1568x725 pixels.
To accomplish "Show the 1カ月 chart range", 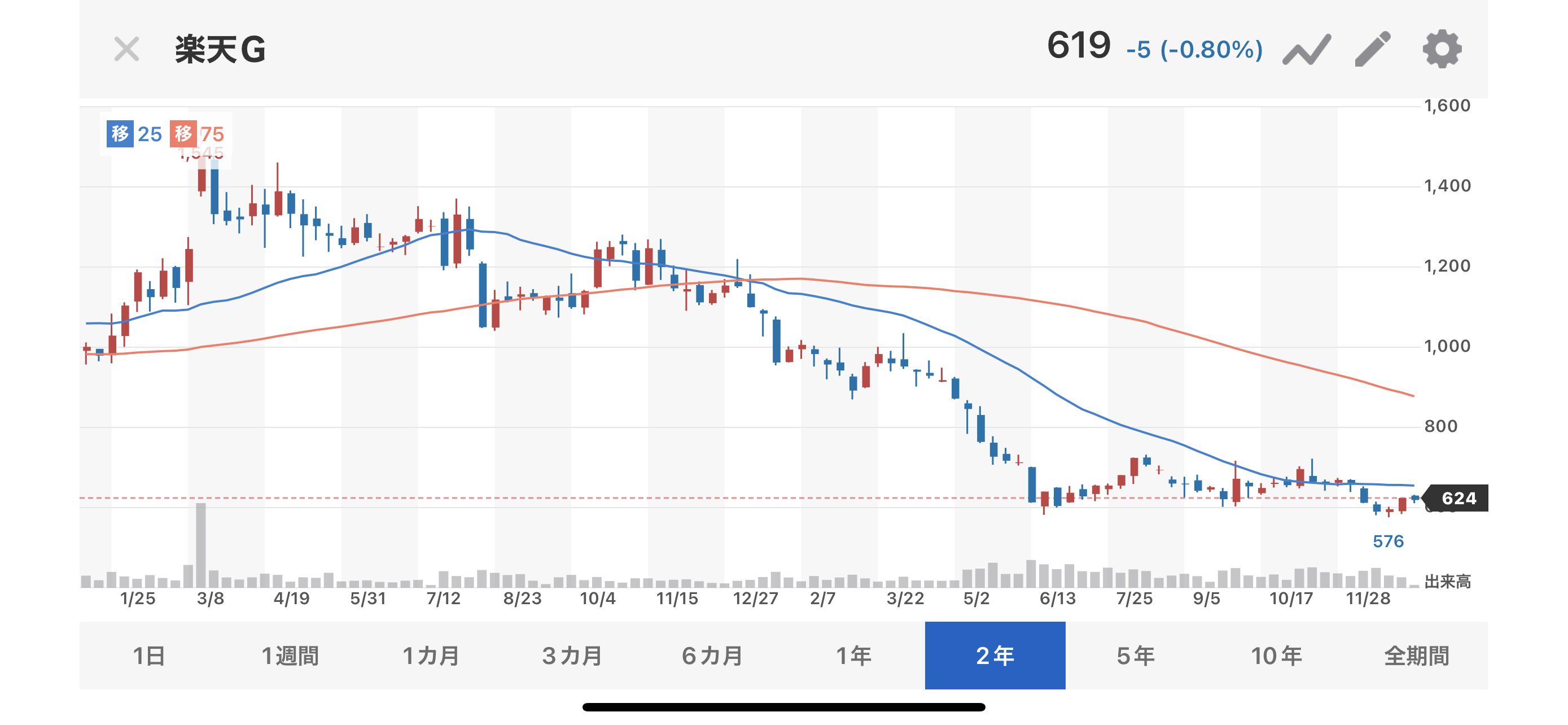I will (431, 656).
